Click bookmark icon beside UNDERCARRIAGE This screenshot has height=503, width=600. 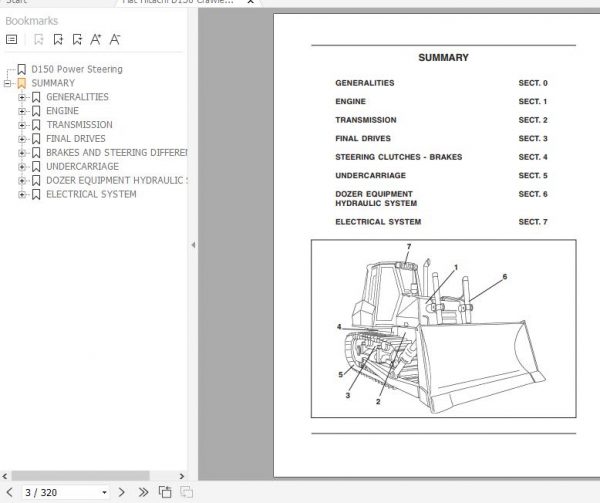pos(36,166)
